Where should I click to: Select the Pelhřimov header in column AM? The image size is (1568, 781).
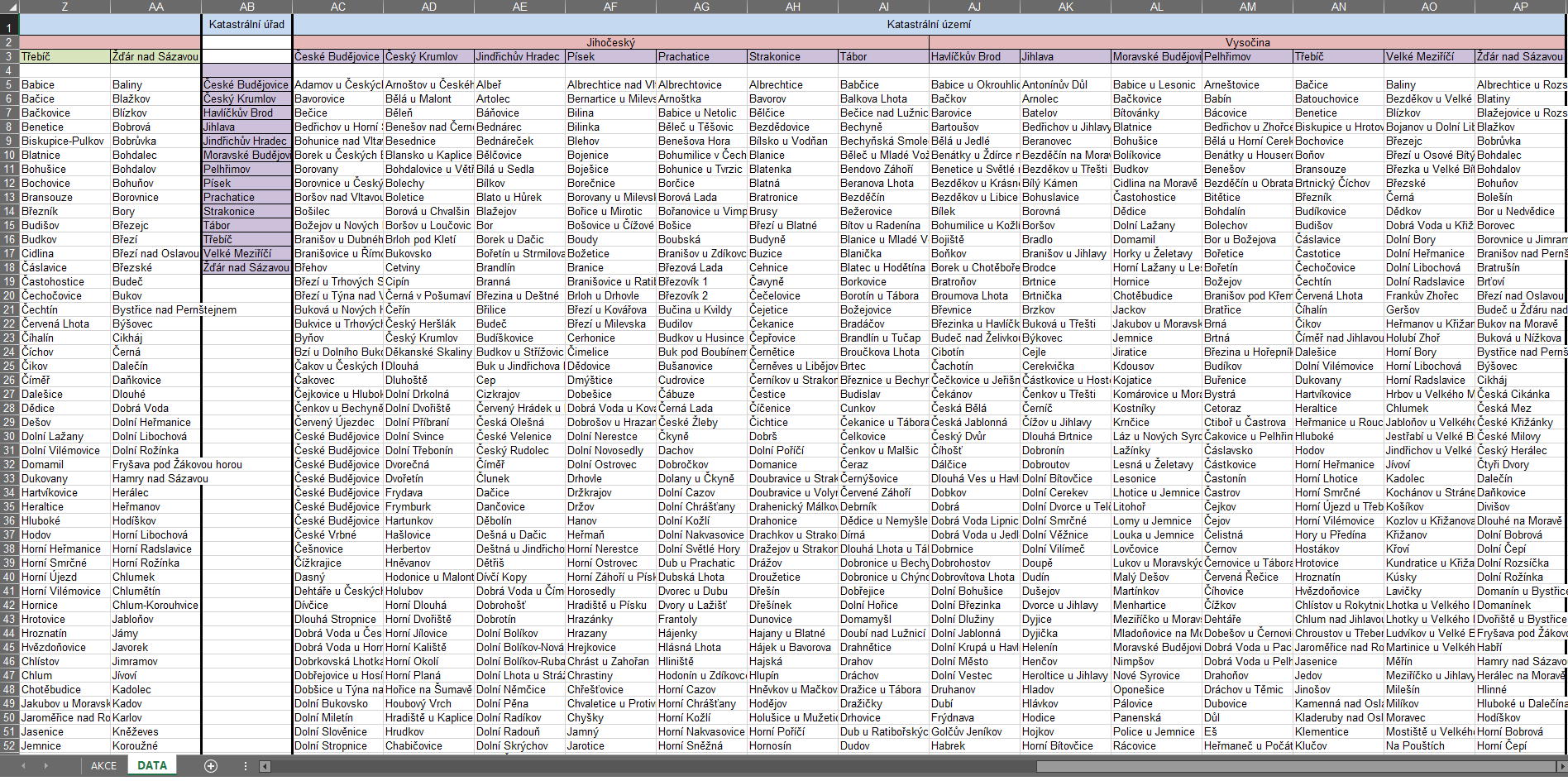click(1246, 57)
